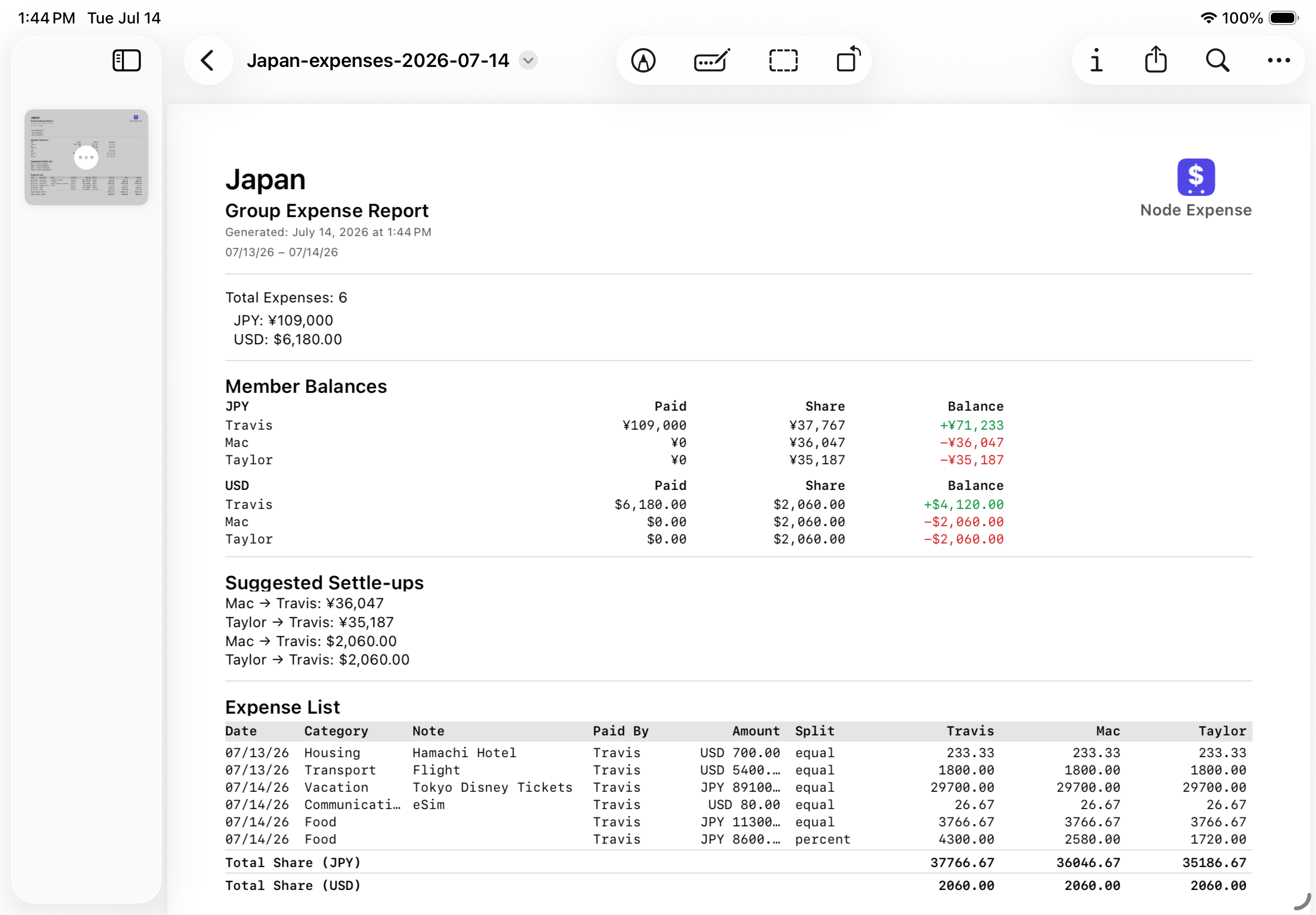The image size is (1316, 915).
Task: Select Travis JPY balance +¥71,233
Action: 971,425
